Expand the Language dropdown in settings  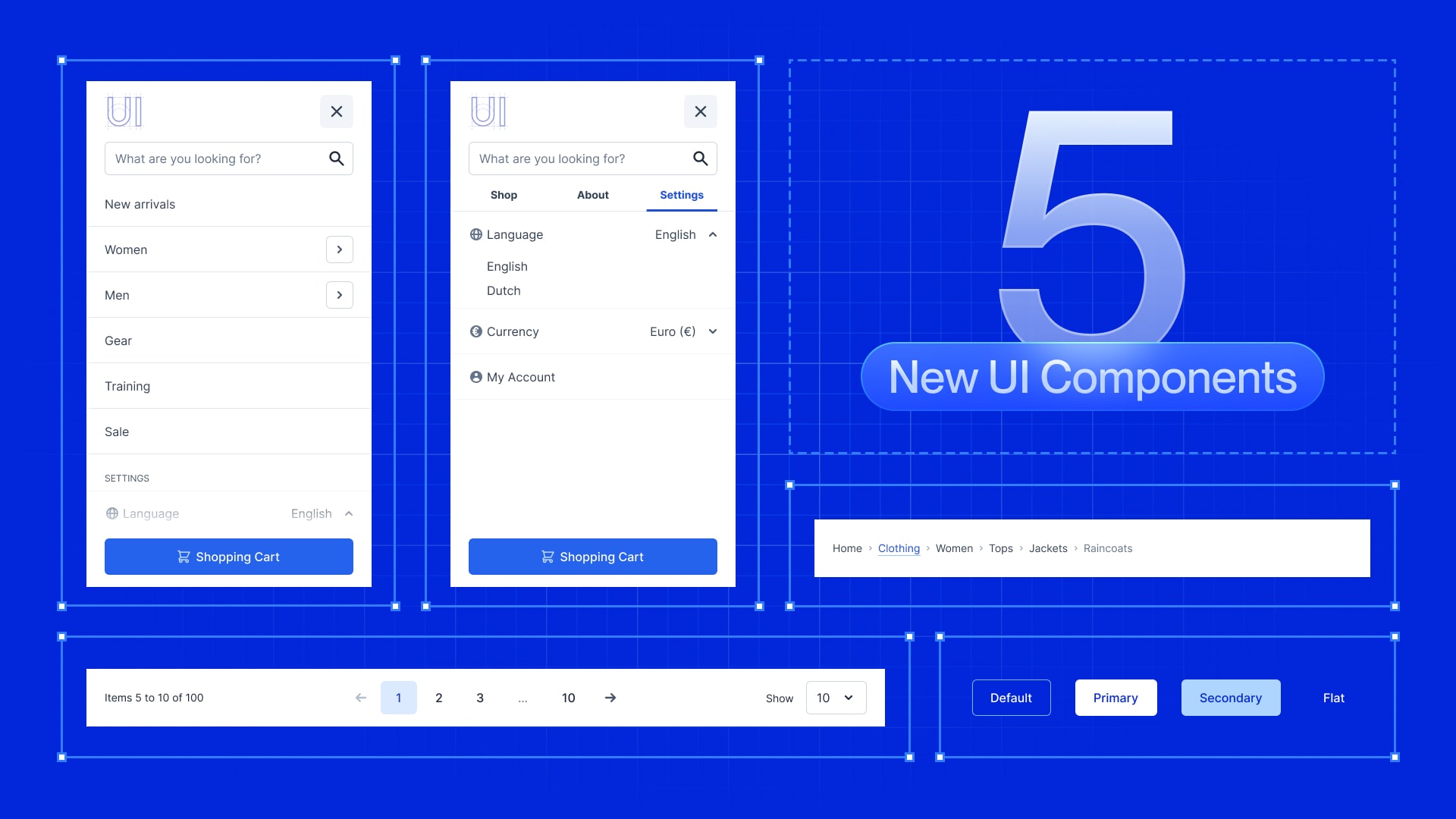(x=348, y=513)
